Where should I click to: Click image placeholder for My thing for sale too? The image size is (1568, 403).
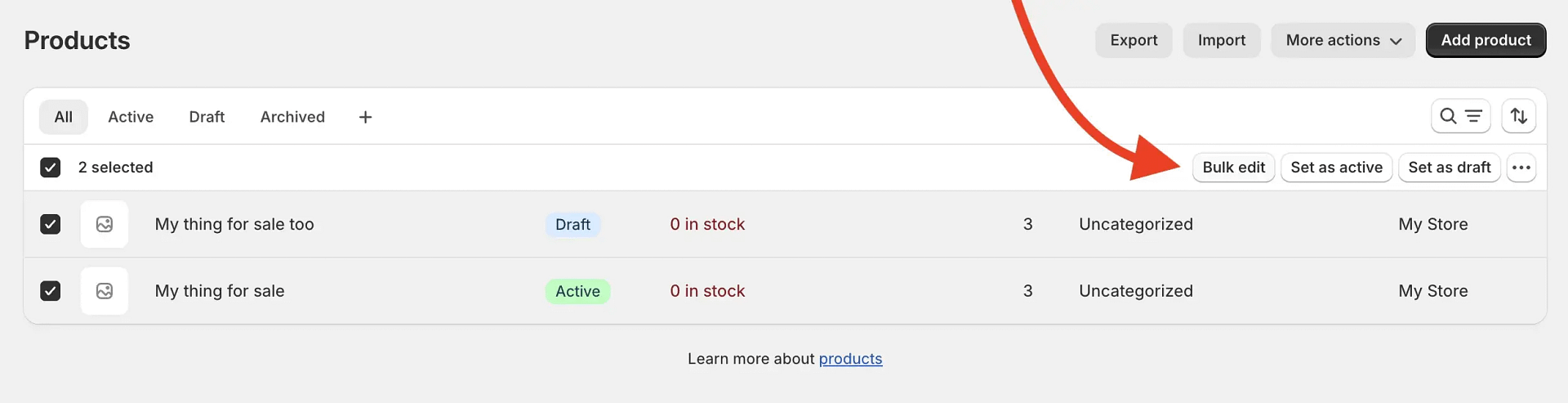click(x=105, y=224)
